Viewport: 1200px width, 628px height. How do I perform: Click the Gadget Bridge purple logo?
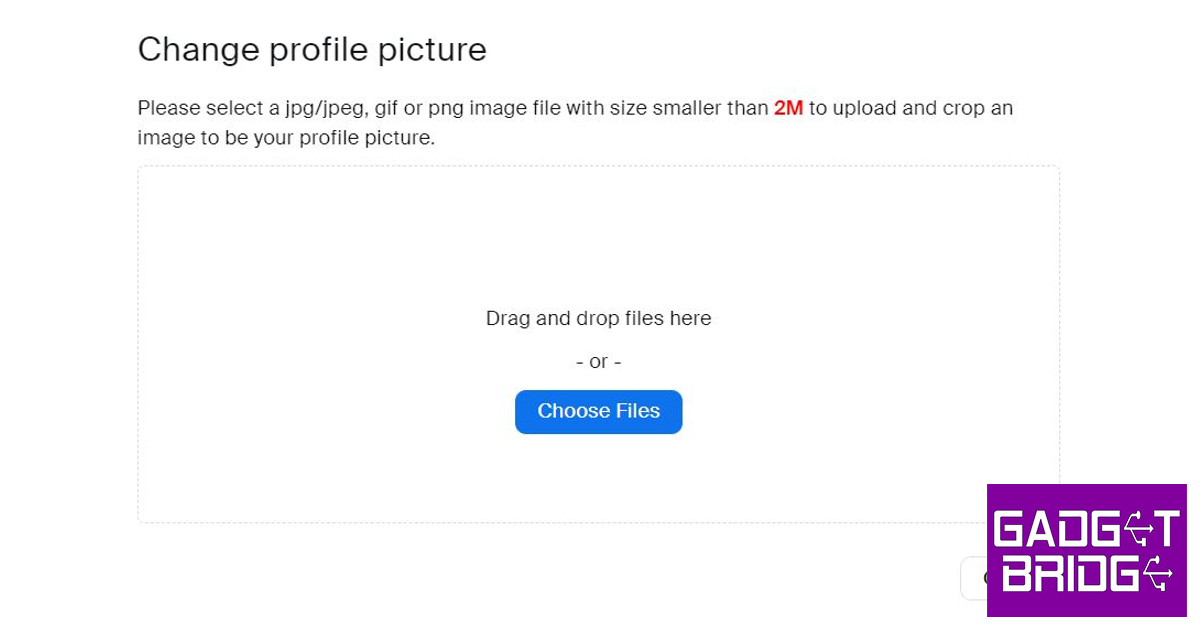pos(1086,550)
